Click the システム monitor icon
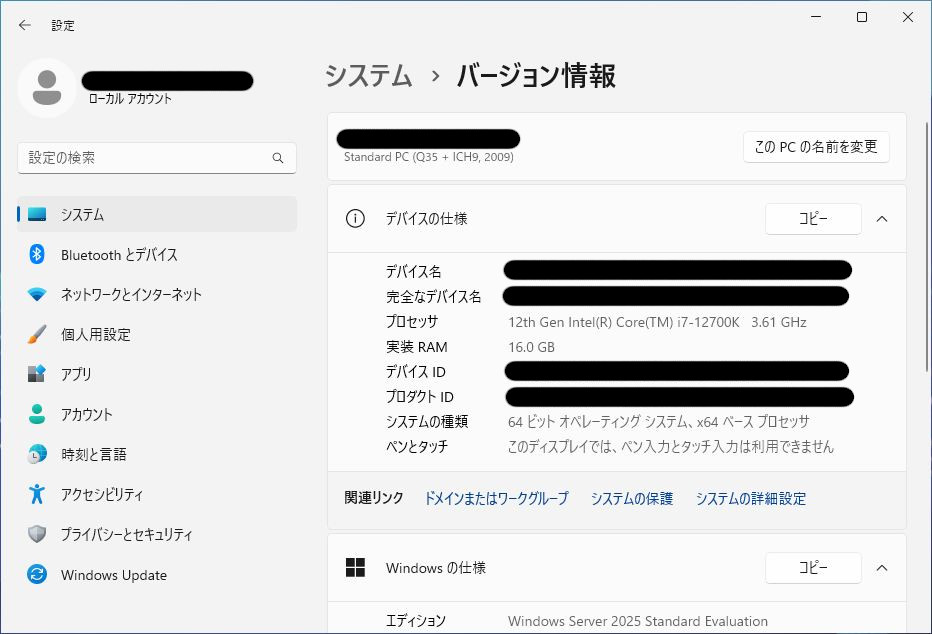Viewport: 932px width, 634px height. pos(37,215)
